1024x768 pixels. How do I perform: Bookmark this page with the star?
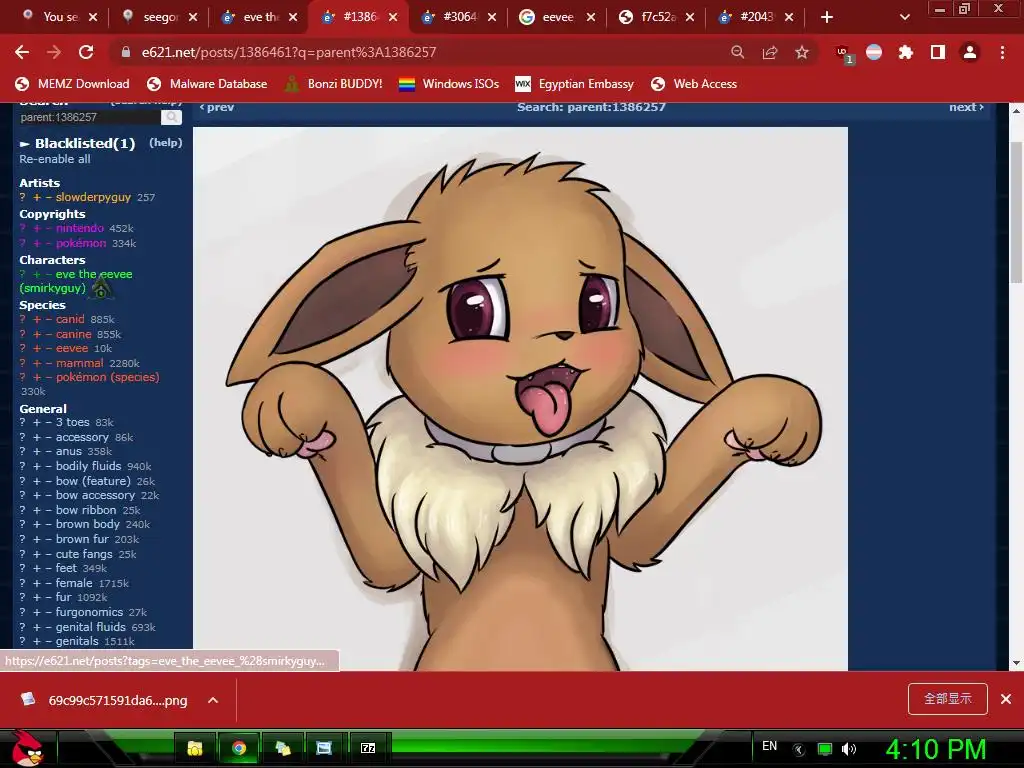point(802,52)
